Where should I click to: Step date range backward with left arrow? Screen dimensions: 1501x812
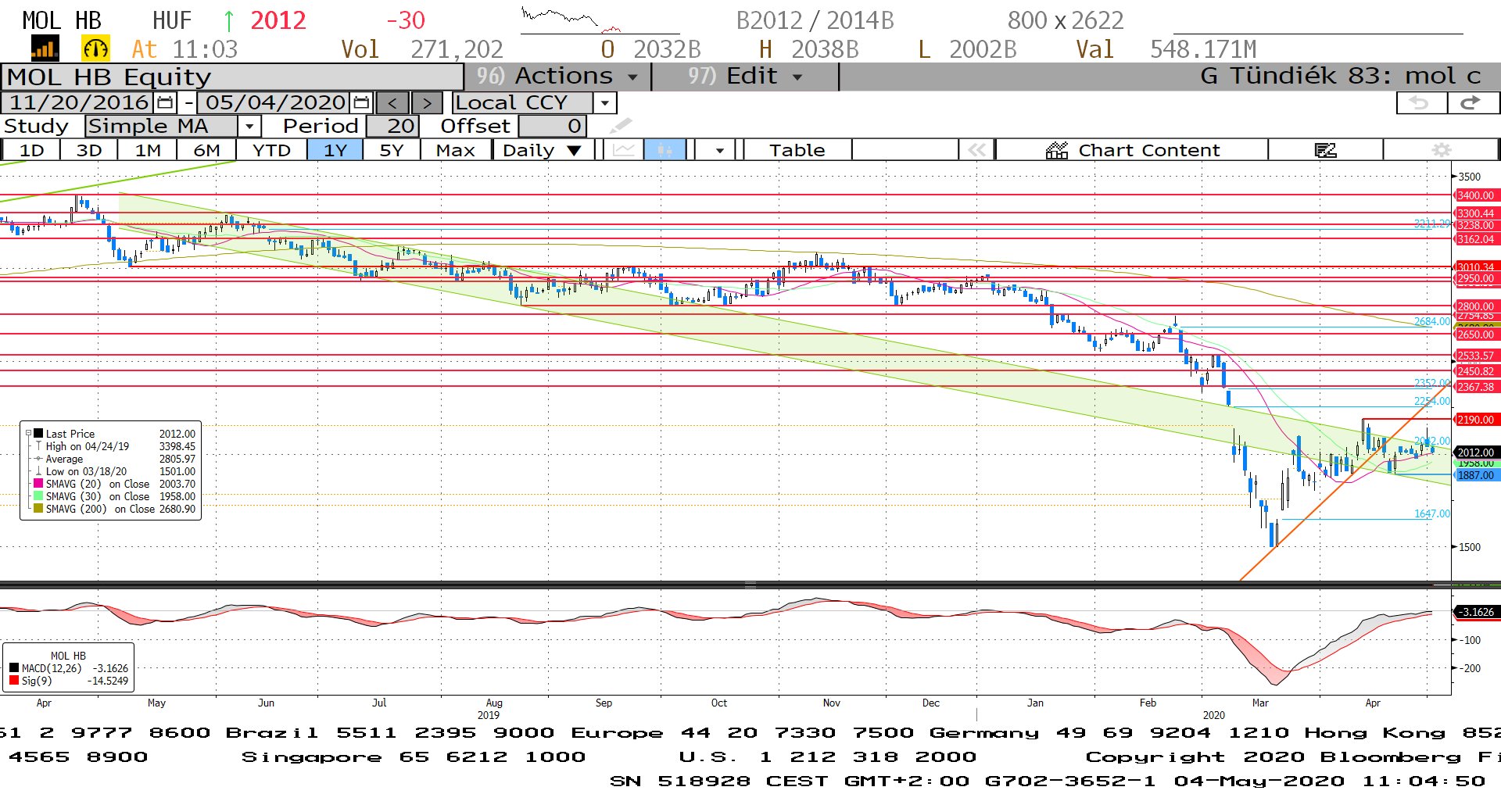pyautogui.click(x=392, y=102)
